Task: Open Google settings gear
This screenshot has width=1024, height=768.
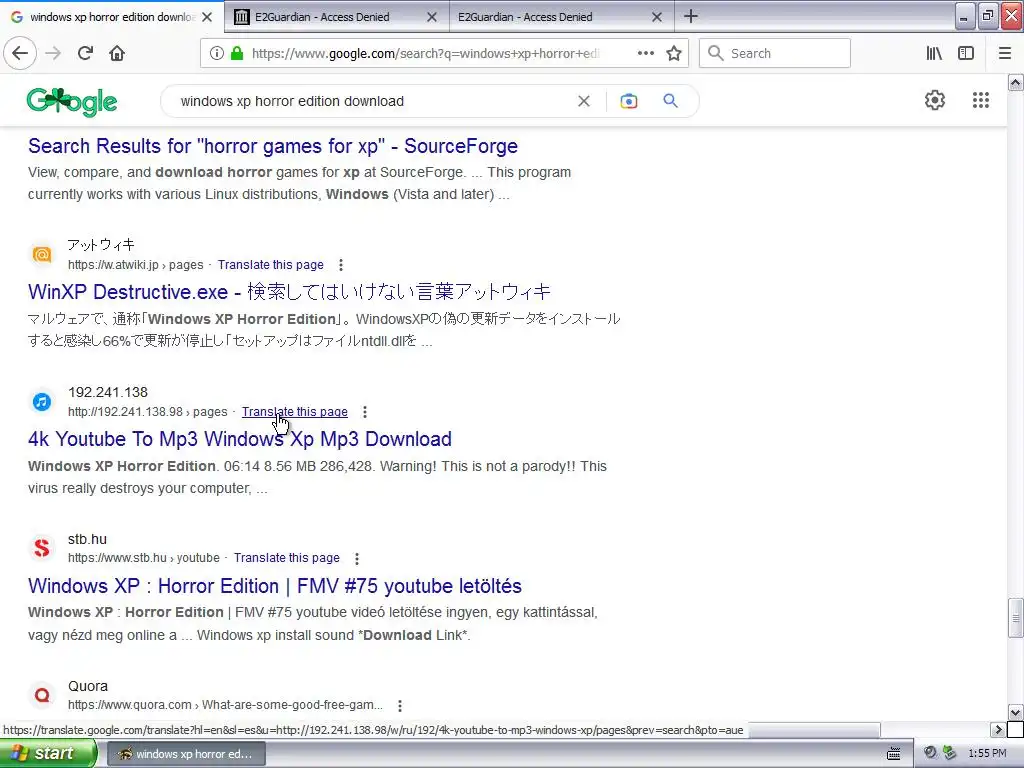Action: (x=935, y=100)
